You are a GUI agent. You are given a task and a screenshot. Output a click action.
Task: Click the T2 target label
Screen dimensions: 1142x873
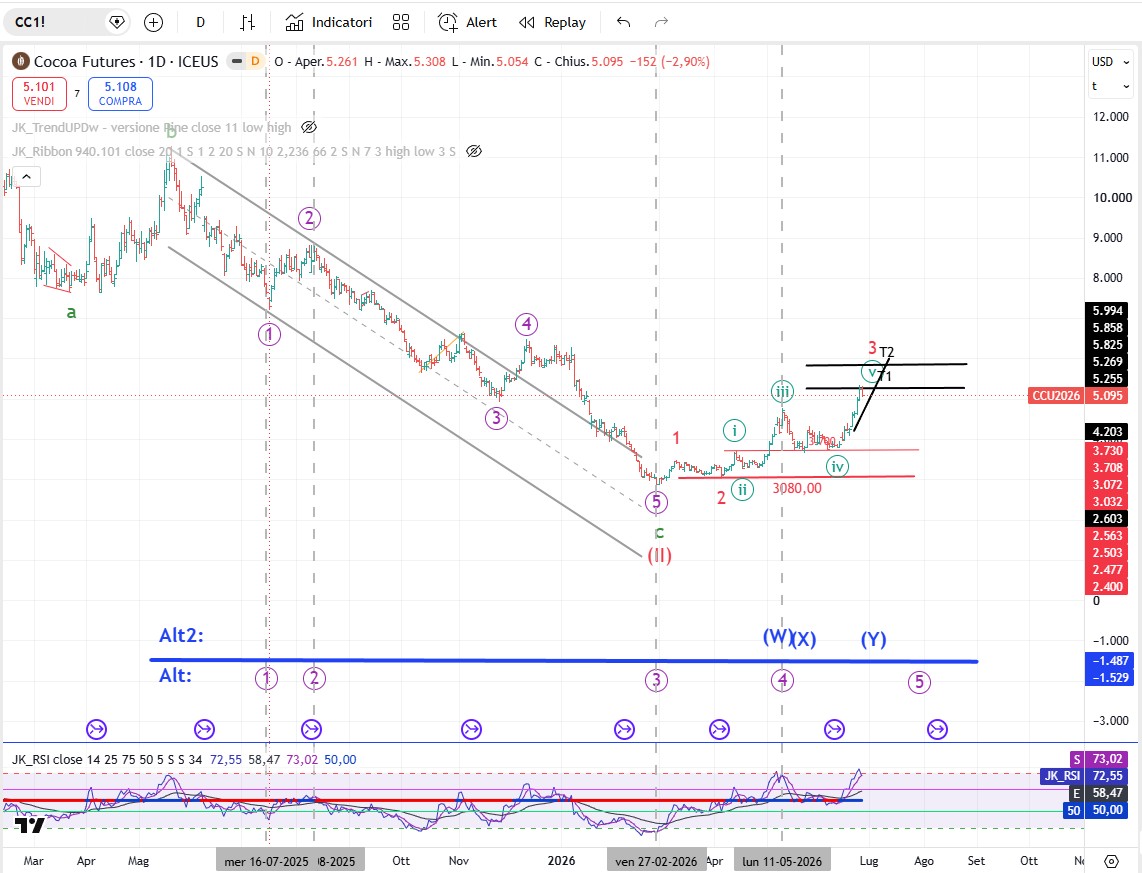886,352
